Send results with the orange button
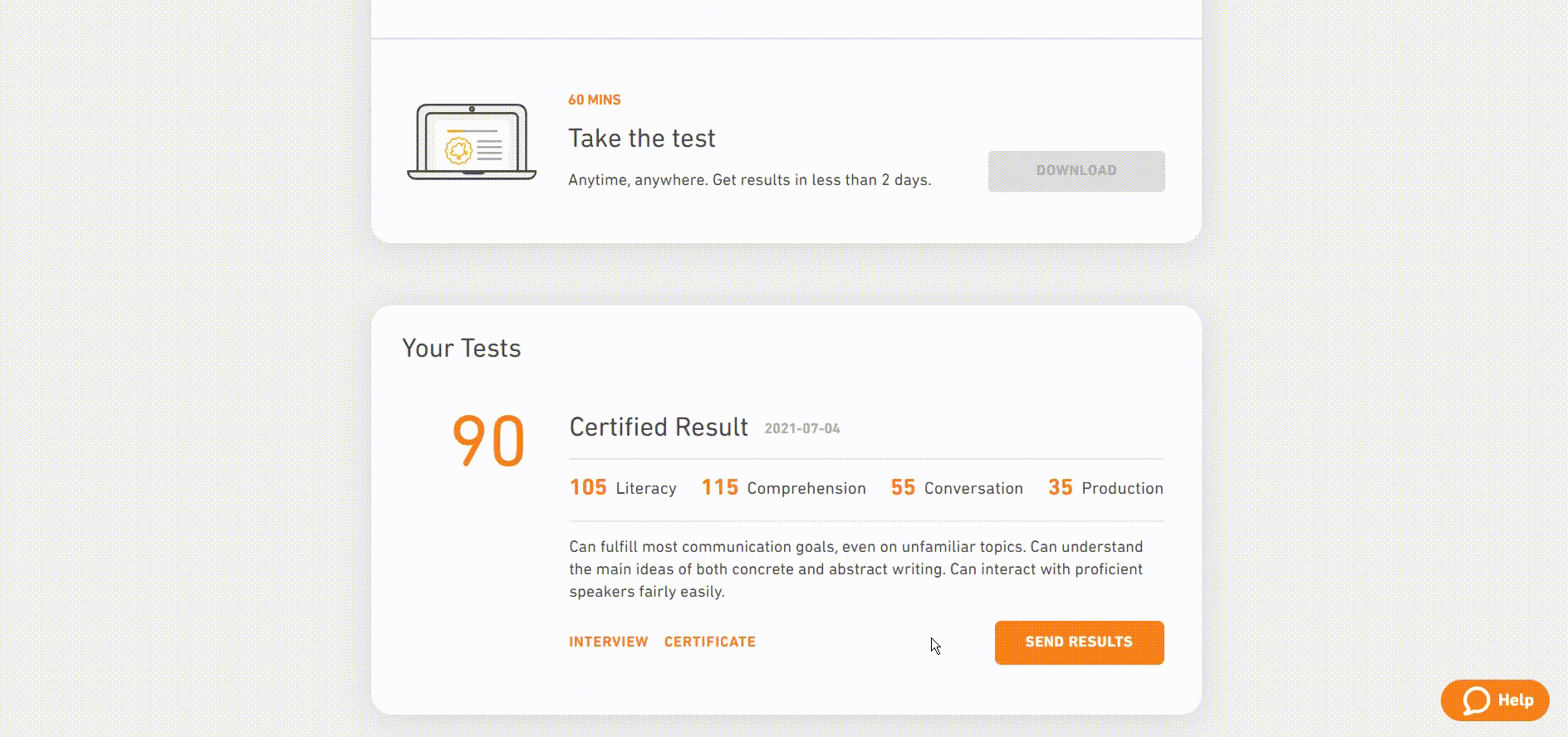1568x737 pixels. (x=1079, y=642)
